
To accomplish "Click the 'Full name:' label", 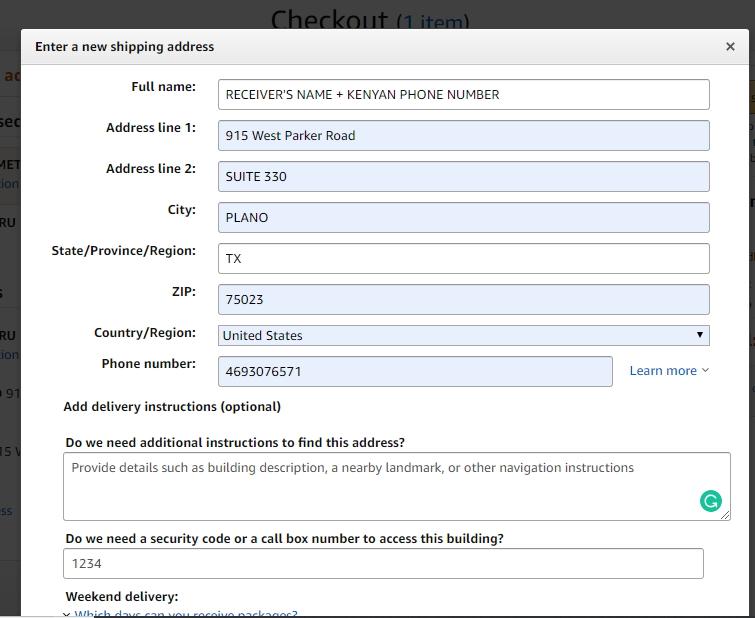I will coord(164,87).
